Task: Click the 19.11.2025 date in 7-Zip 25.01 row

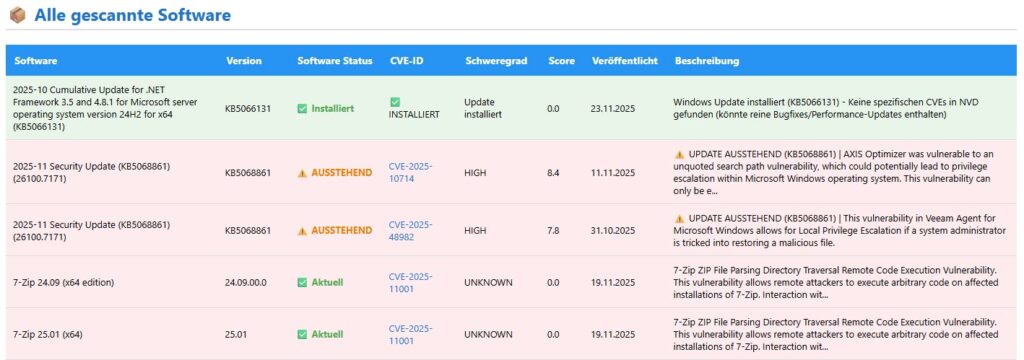Action: (x=613, y=334)
